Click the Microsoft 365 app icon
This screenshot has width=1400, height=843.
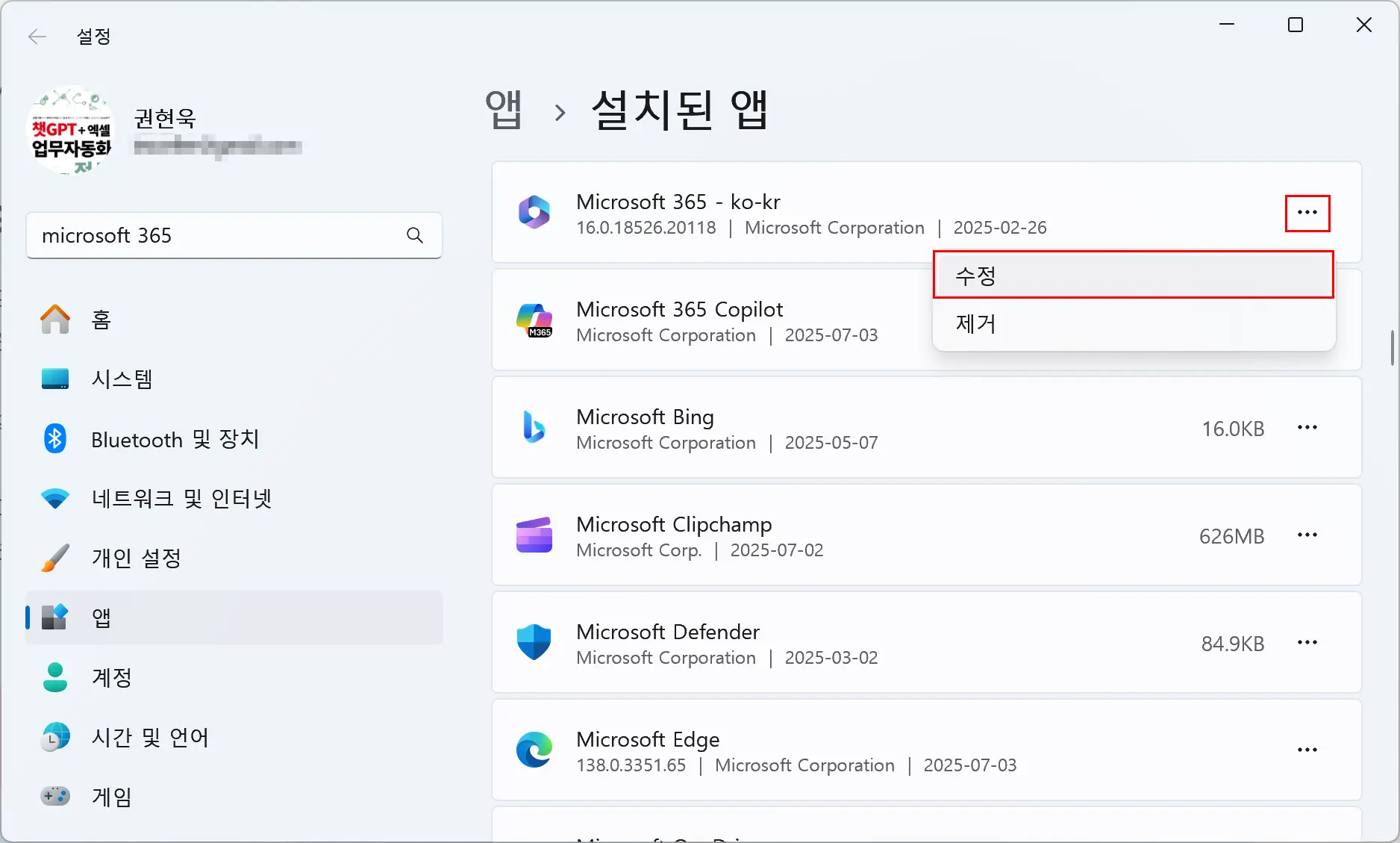point(534,213)
